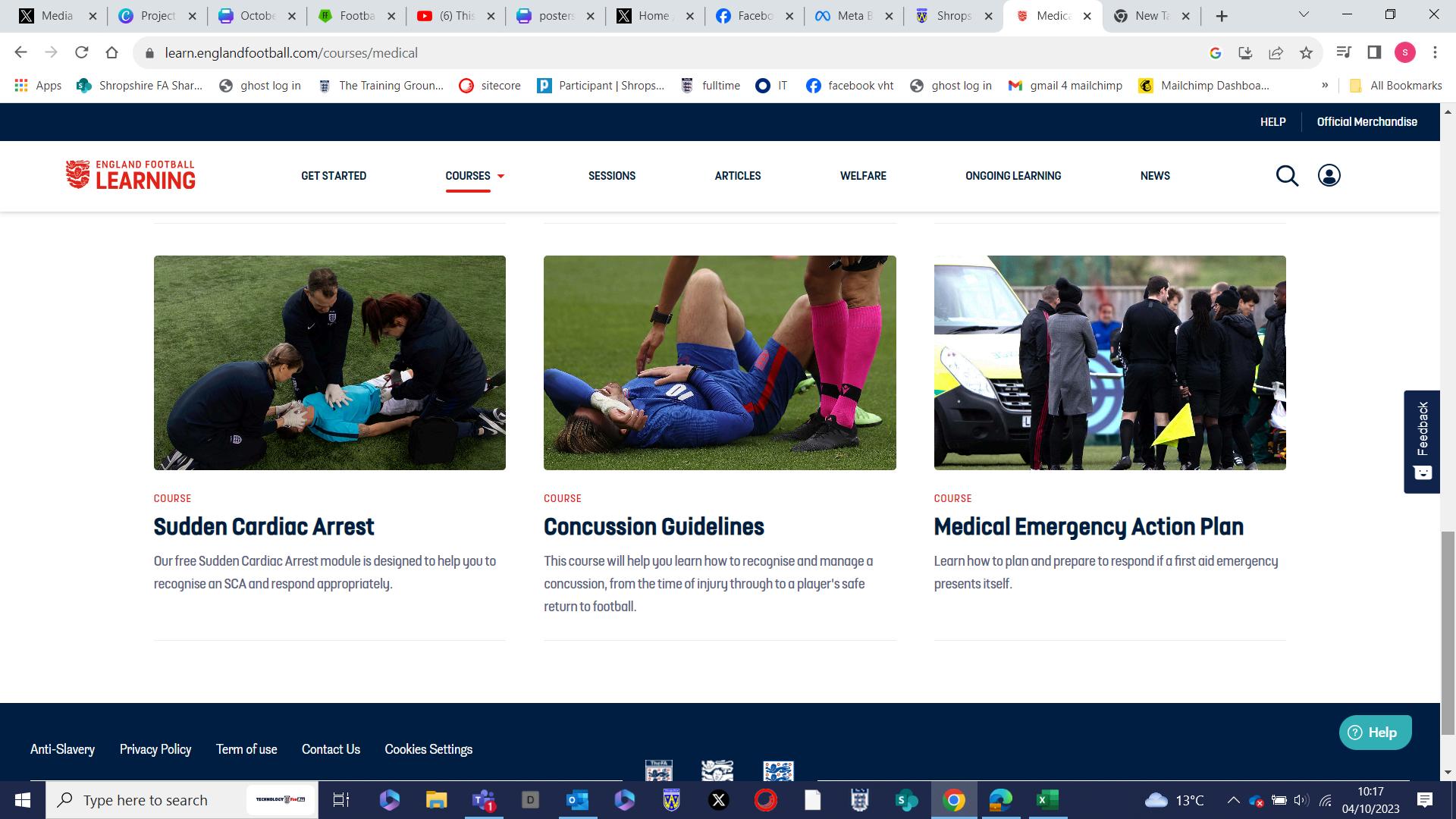Screen dimensions: 1456x819
Task: Open Chrome tab search dropdown arrow
Action: (x=1304, y=15)
